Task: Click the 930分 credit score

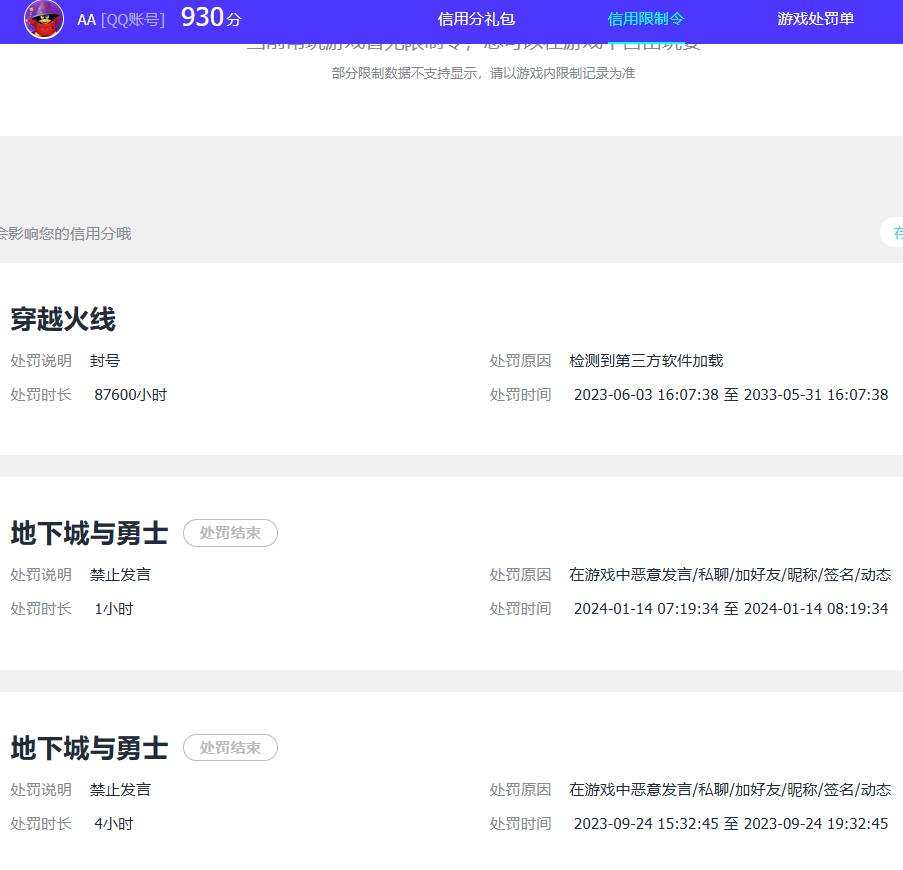Action: pos(211,18)
